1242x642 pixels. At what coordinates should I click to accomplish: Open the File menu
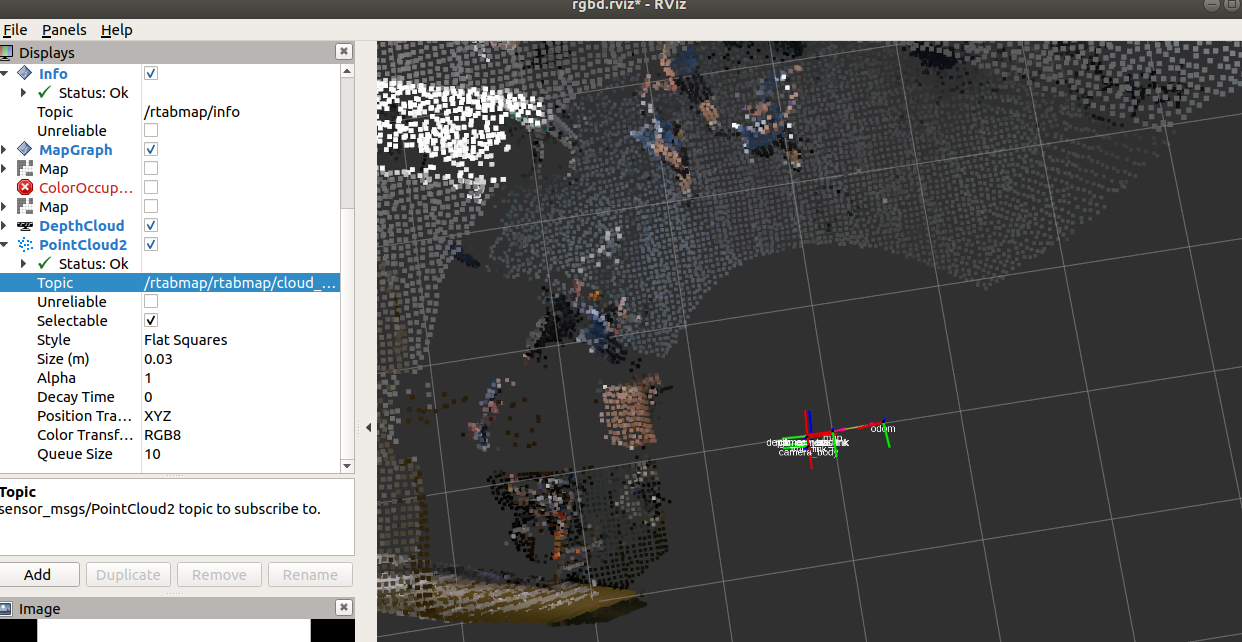tap(15, 30)
